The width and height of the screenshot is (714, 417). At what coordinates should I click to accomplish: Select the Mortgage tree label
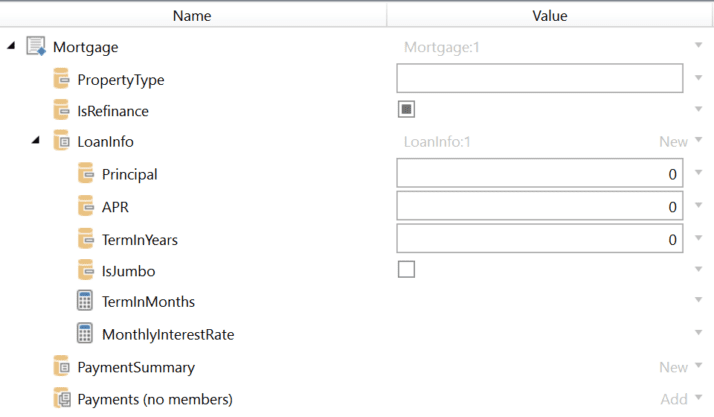tap(86, 47)
